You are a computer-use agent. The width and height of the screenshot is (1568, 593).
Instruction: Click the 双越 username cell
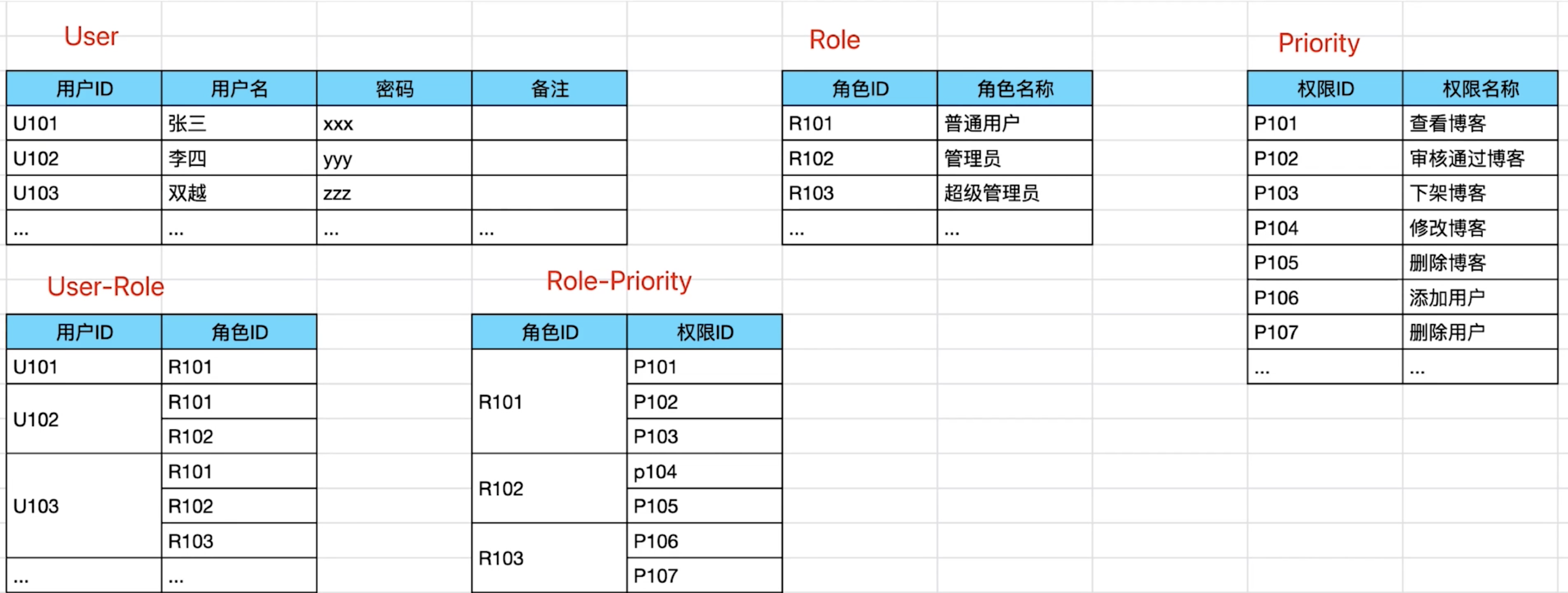(238, 193)
